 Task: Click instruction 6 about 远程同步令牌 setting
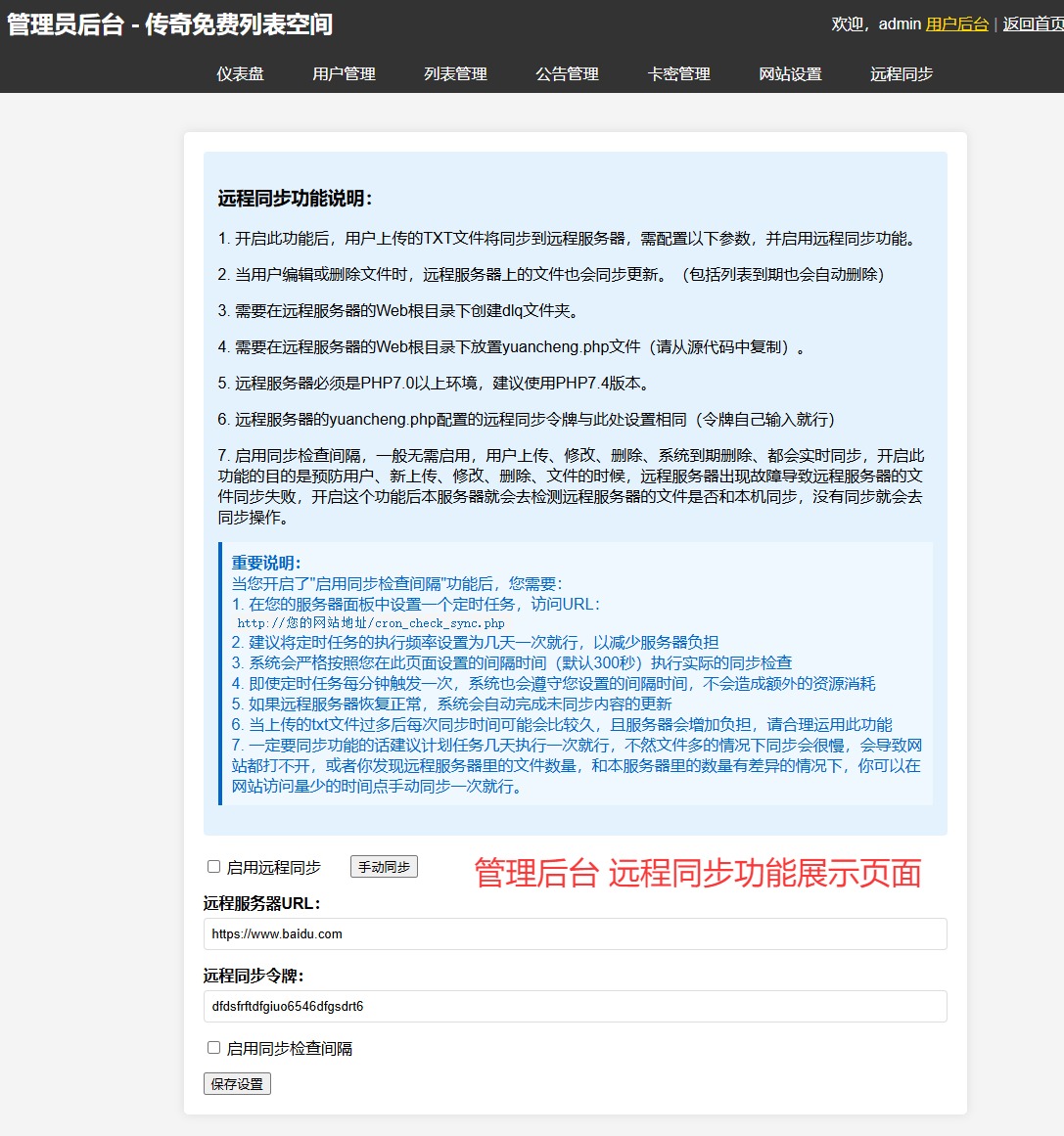click(527, 420)
